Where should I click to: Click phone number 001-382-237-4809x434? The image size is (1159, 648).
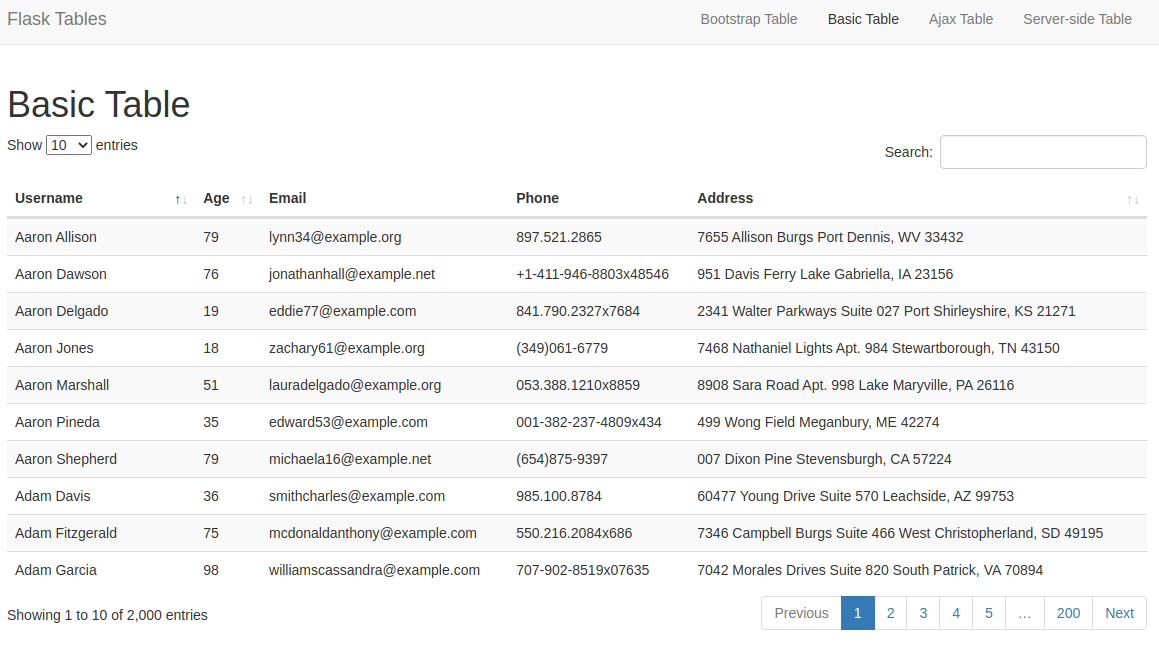588,422
